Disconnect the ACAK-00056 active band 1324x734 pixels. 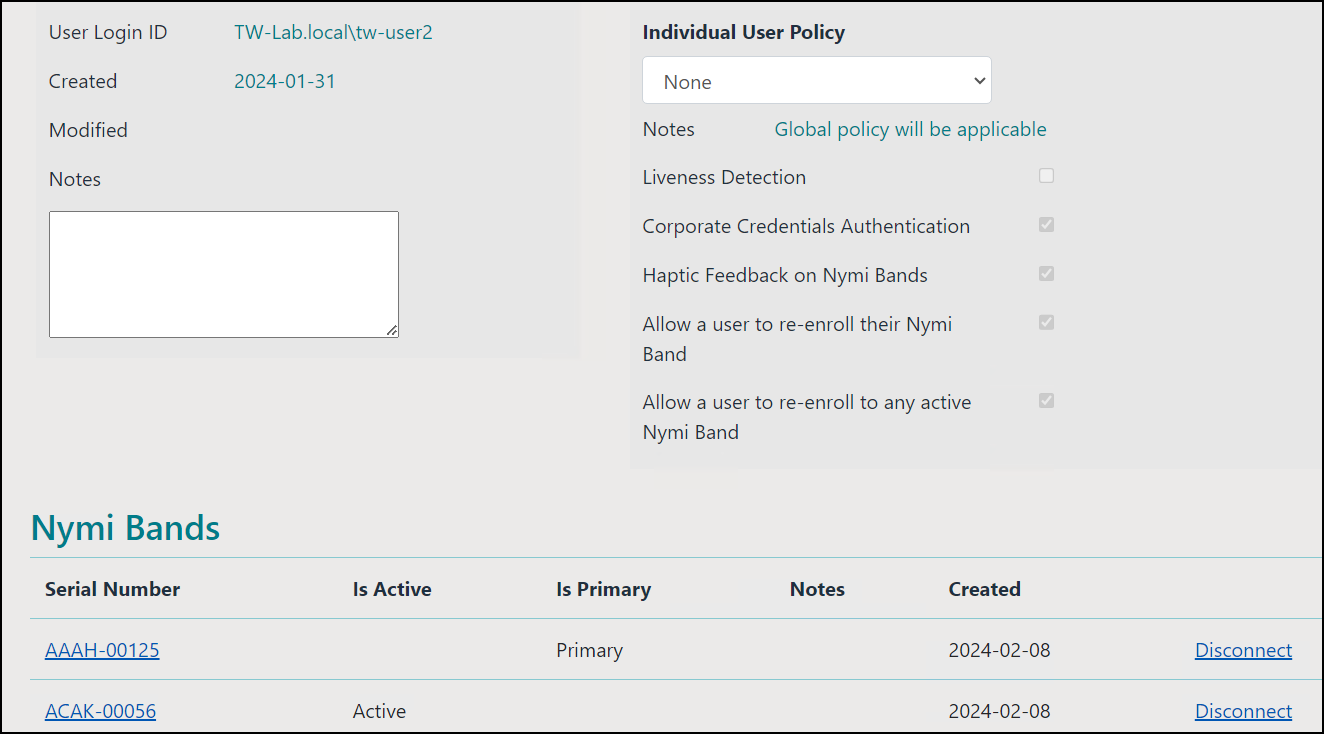tap(1243, 711)
